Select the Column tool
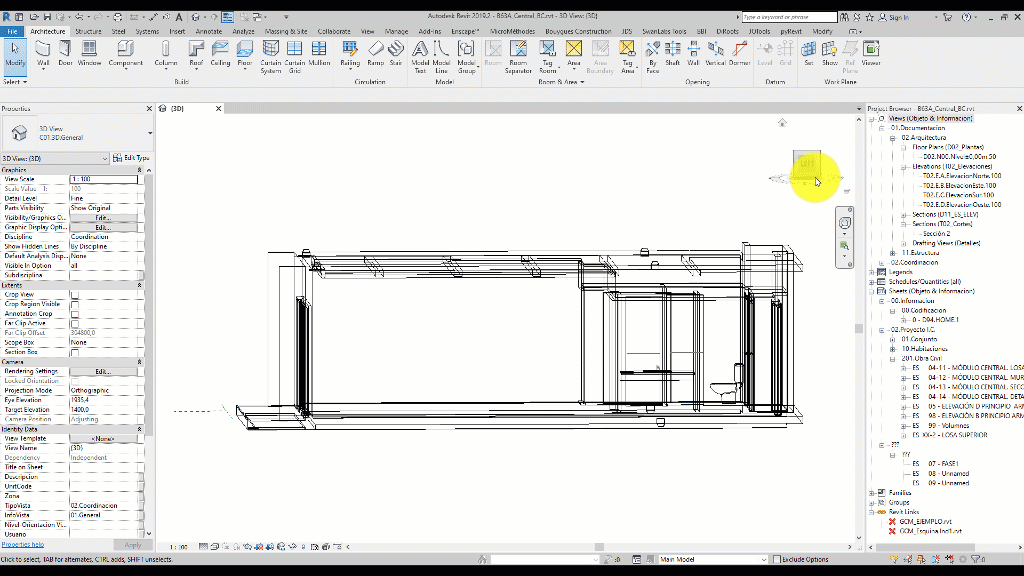Viewport: 1024px width, 576px height. click(x=166, y=54)
